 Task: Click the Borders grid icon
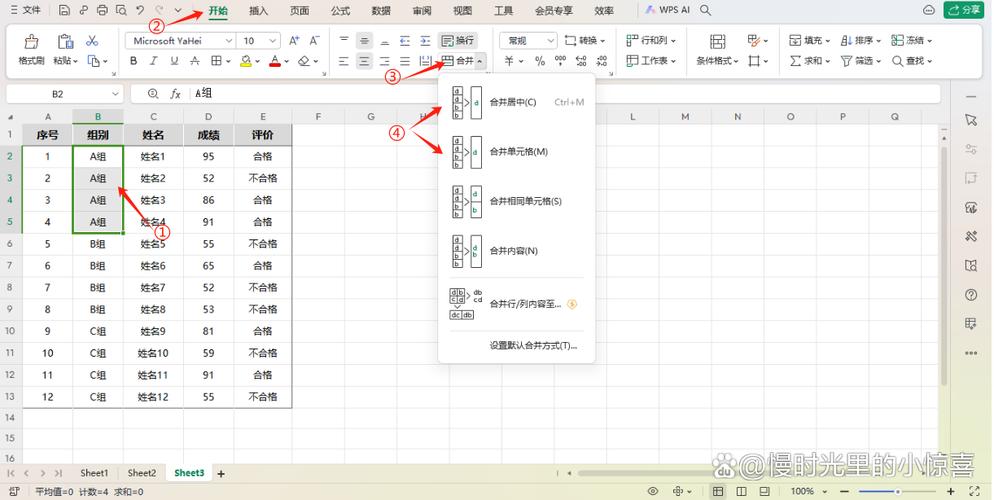click(216, 61)
